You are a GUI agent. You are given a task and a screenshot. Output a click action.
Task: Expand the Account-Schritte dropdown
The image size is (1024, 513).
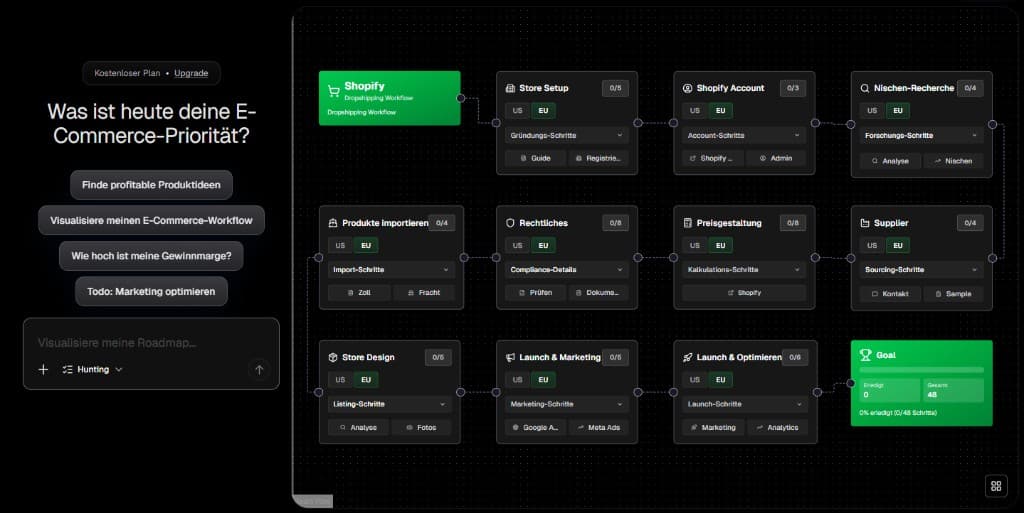744,136
